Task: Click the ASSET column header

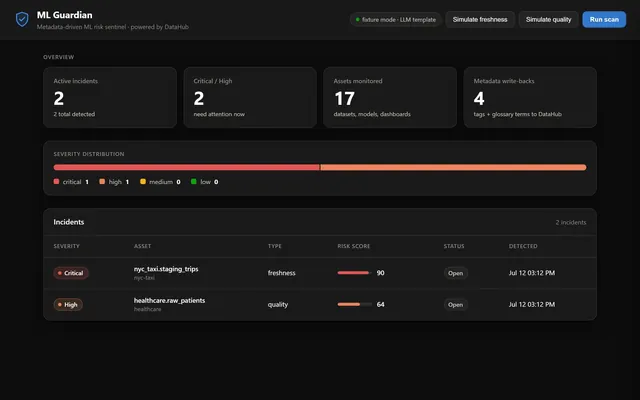Action: coord(142,246)
